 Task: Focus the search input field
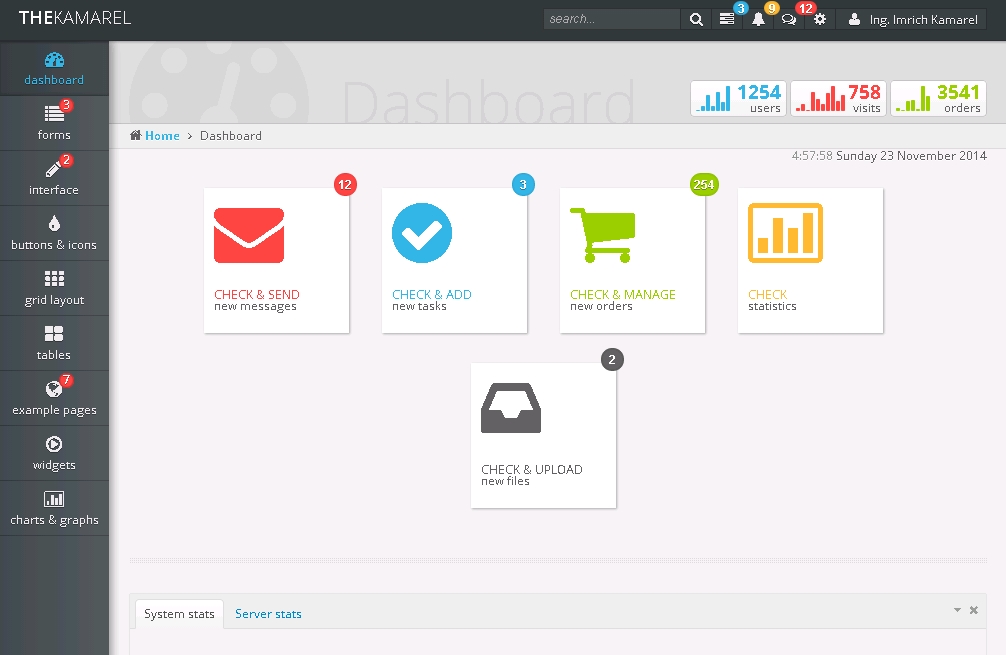[x=612, y=19]
